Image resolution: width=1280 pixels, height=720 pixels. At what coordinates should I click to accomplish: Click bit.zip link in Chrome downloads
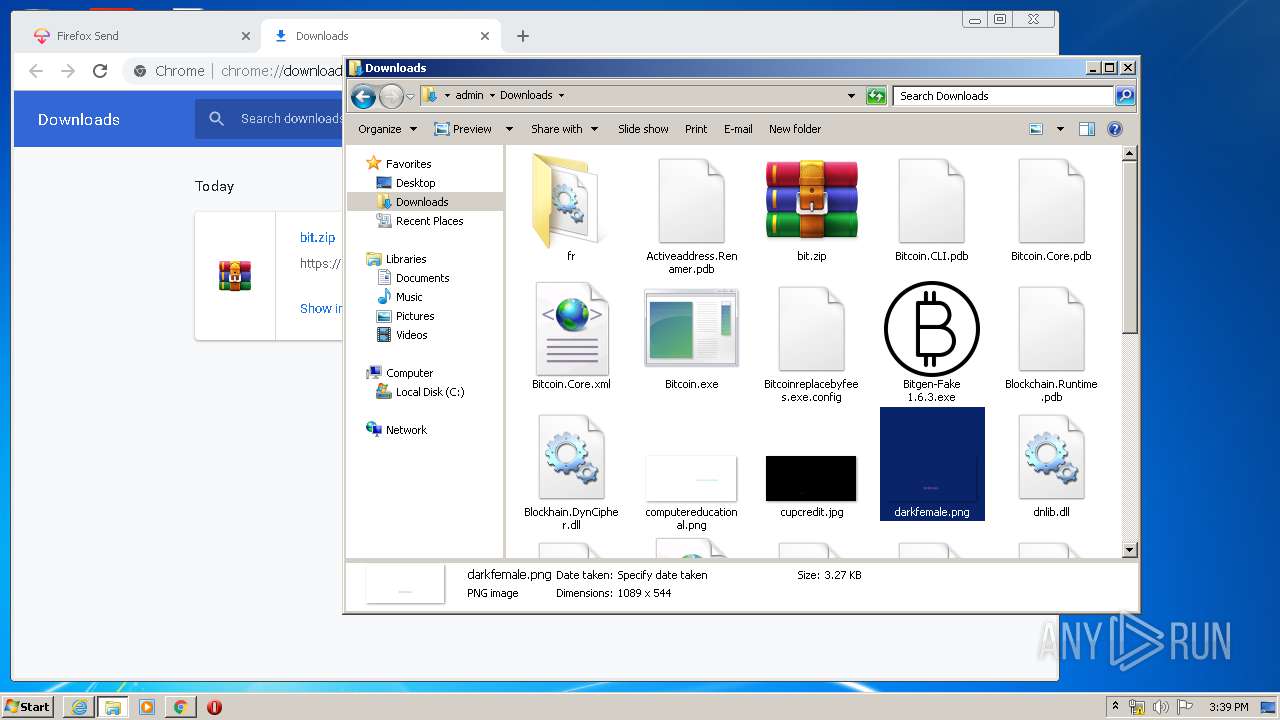coord(317,238)
